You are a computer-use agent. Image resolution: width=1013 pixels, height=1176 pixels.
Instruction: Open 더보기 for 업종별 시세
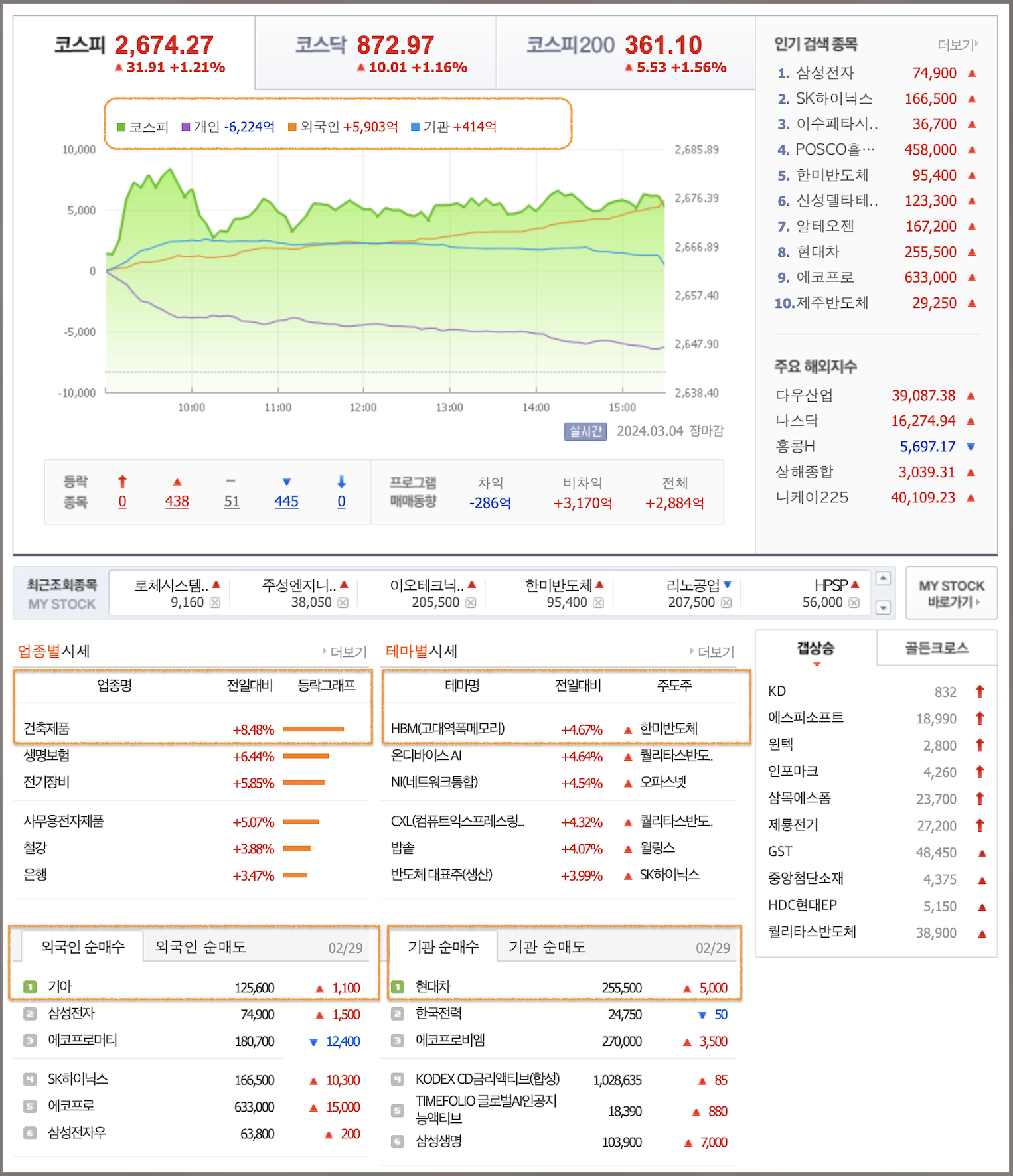click(345, 652)
